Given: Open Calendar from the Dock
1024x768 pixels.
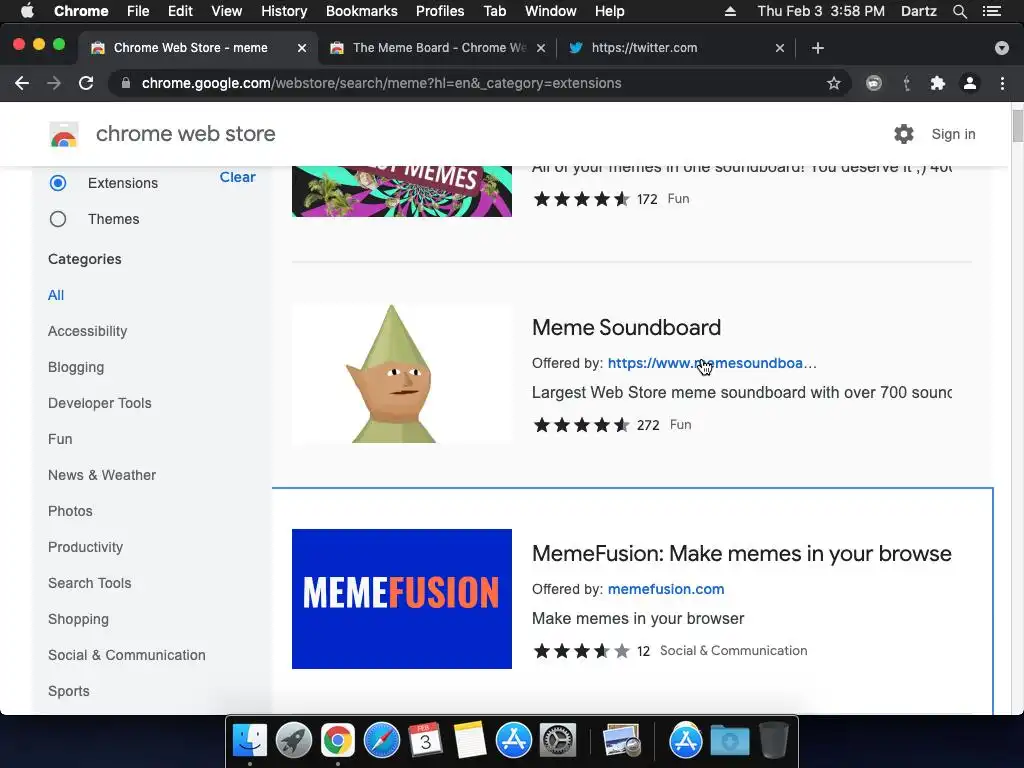Looking at the screenshot, I should [x=425, y=740].
